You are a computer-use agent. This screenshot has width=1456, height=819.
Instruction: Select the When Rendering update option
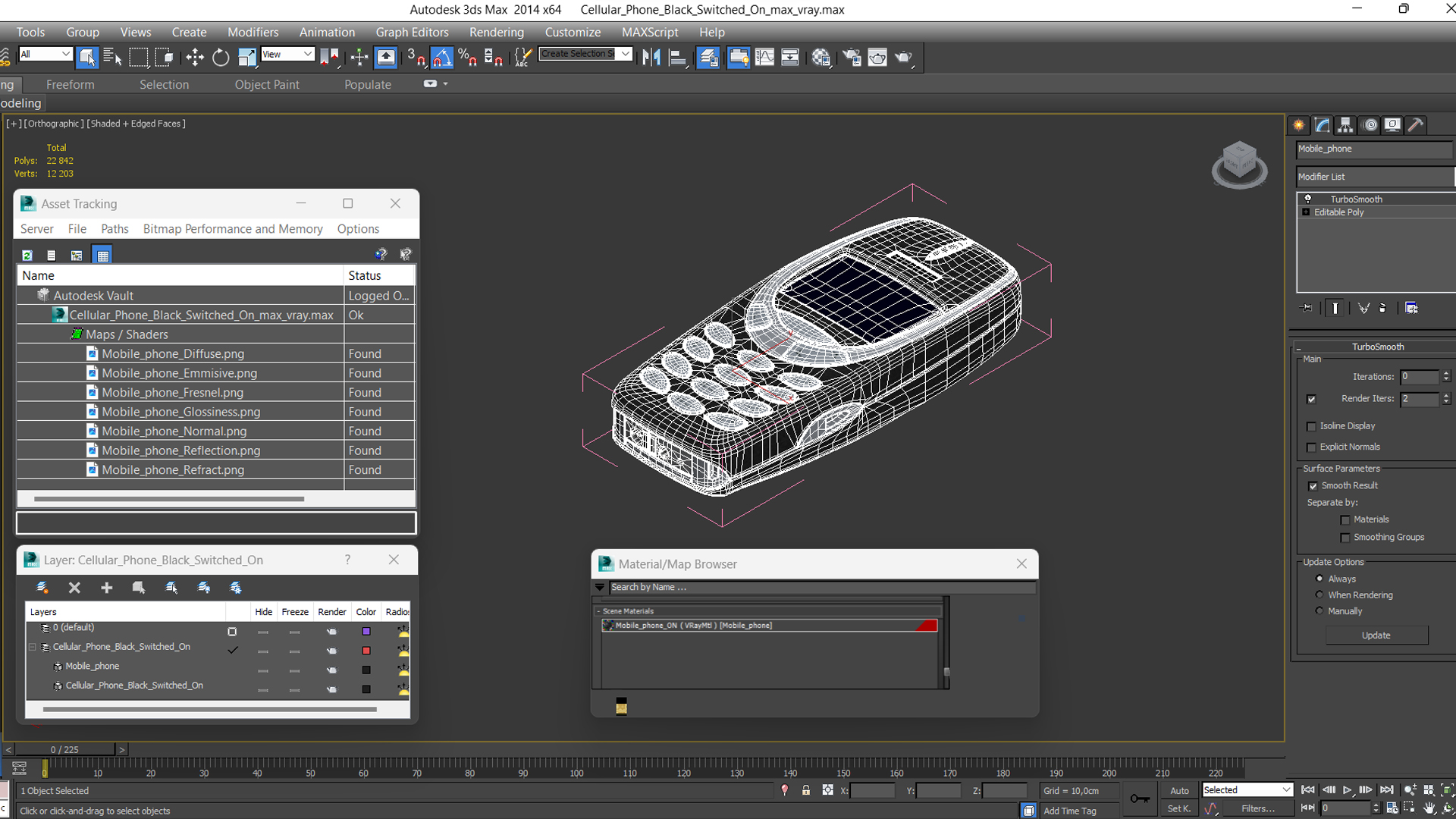click(x=1319, y=595)
